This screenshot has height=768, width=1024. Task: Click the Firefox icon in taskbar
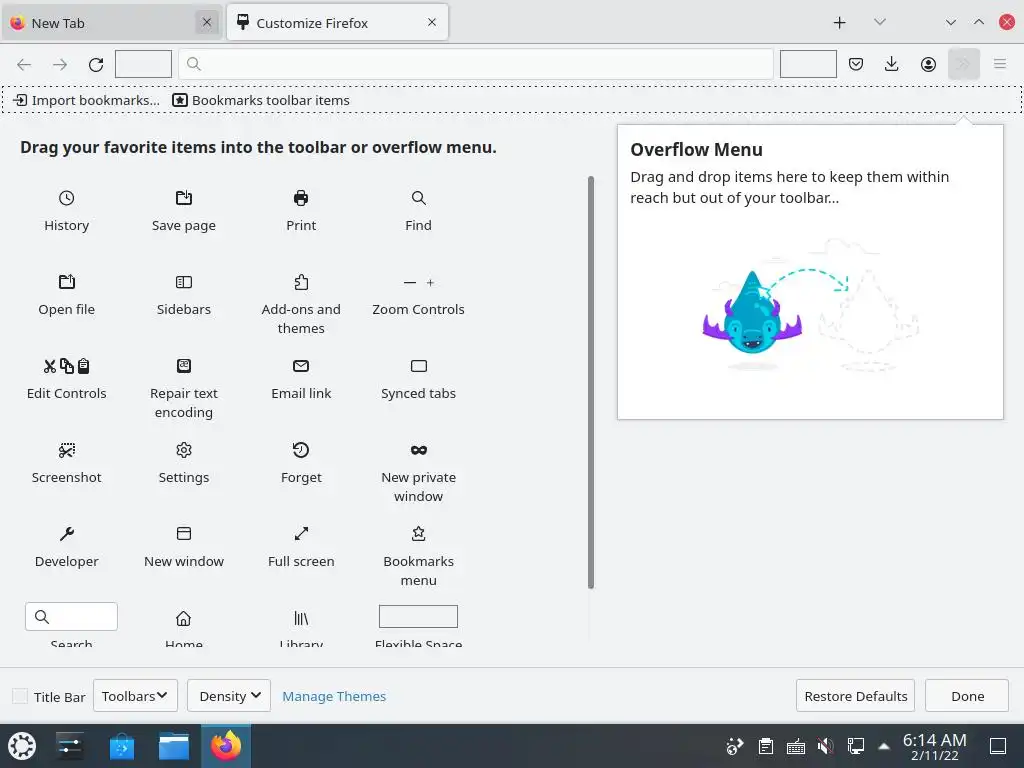(x=226, y=746)
